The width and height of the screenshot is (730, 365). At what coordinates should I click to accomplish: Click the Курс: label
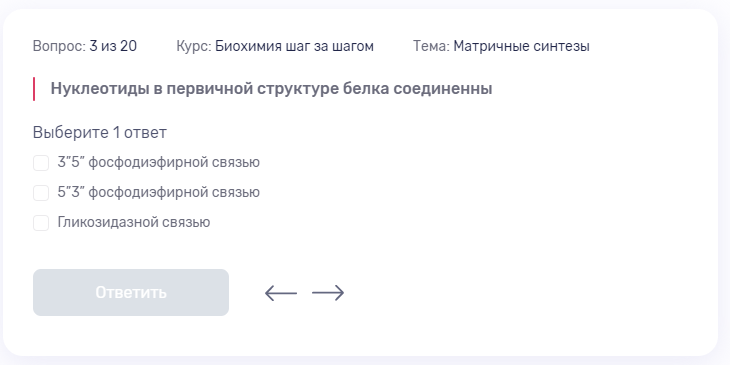(x=194, y=46)
